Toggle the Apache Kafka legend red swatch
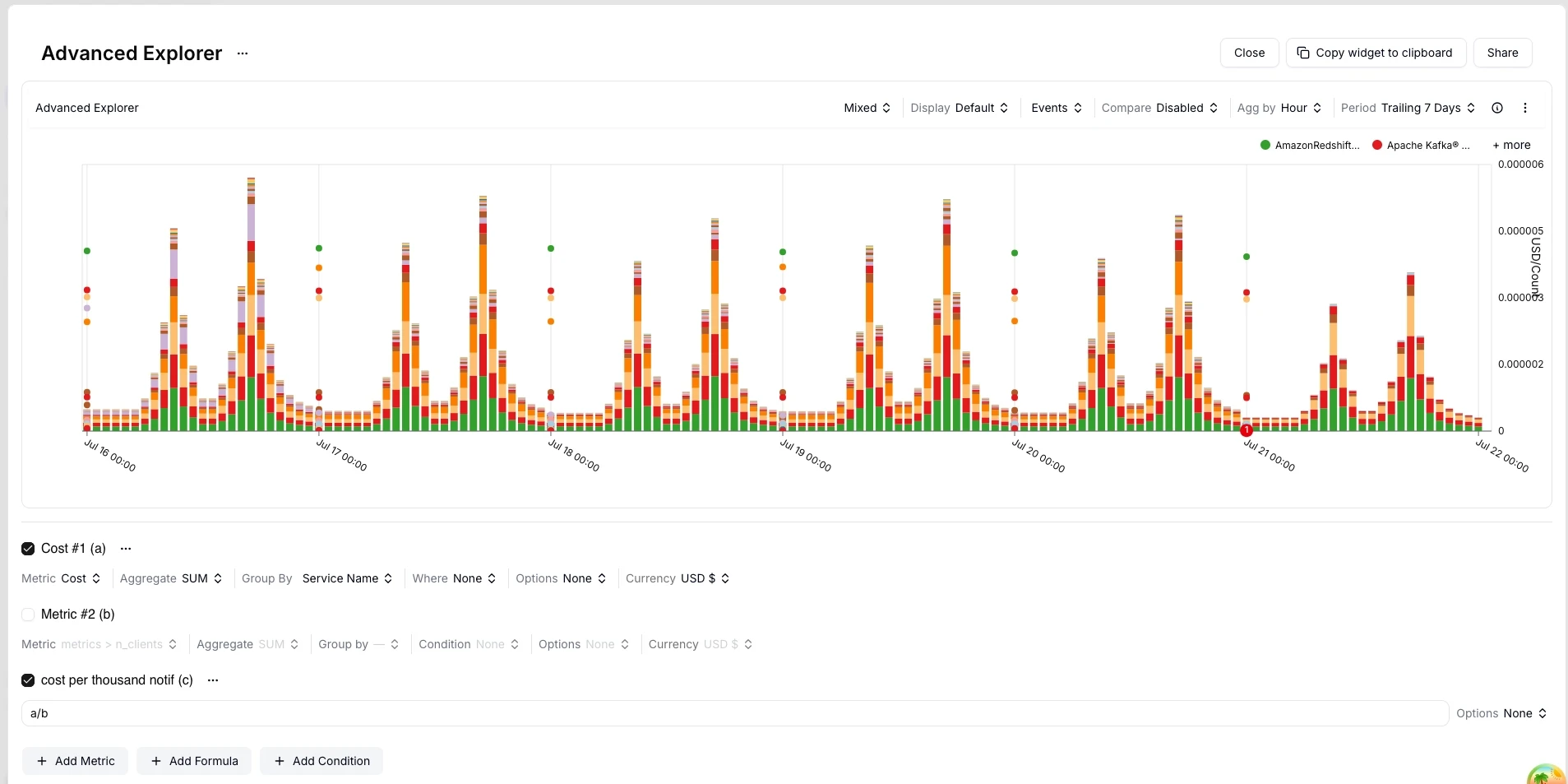Image resolution: width=1568 pixels, height=784 pixels. pyautogui.click(x=1377, y=145)
